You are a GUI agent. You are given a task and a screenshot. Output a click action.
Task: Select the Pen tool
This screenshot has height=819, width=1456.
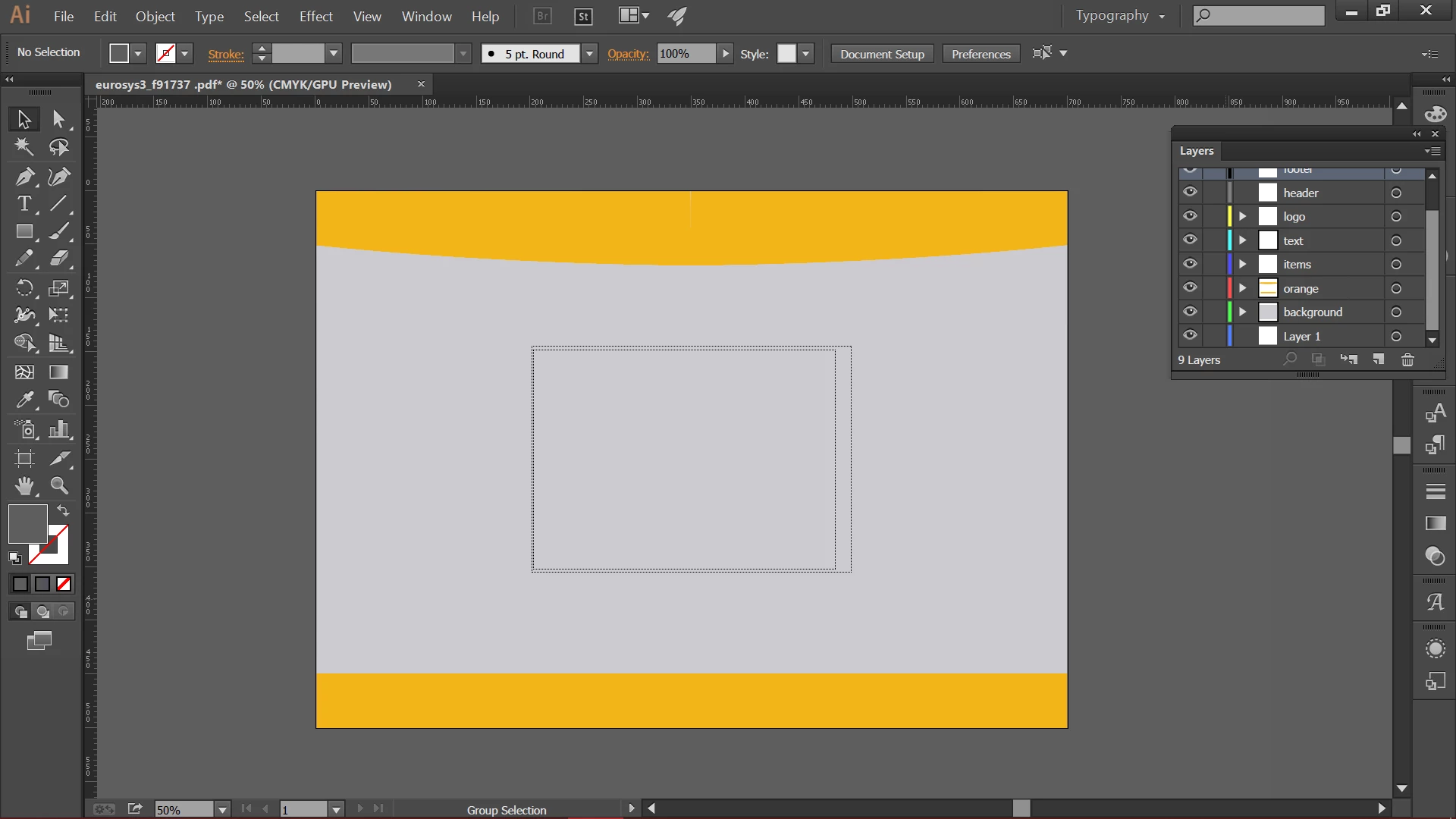tap(24, 177)
